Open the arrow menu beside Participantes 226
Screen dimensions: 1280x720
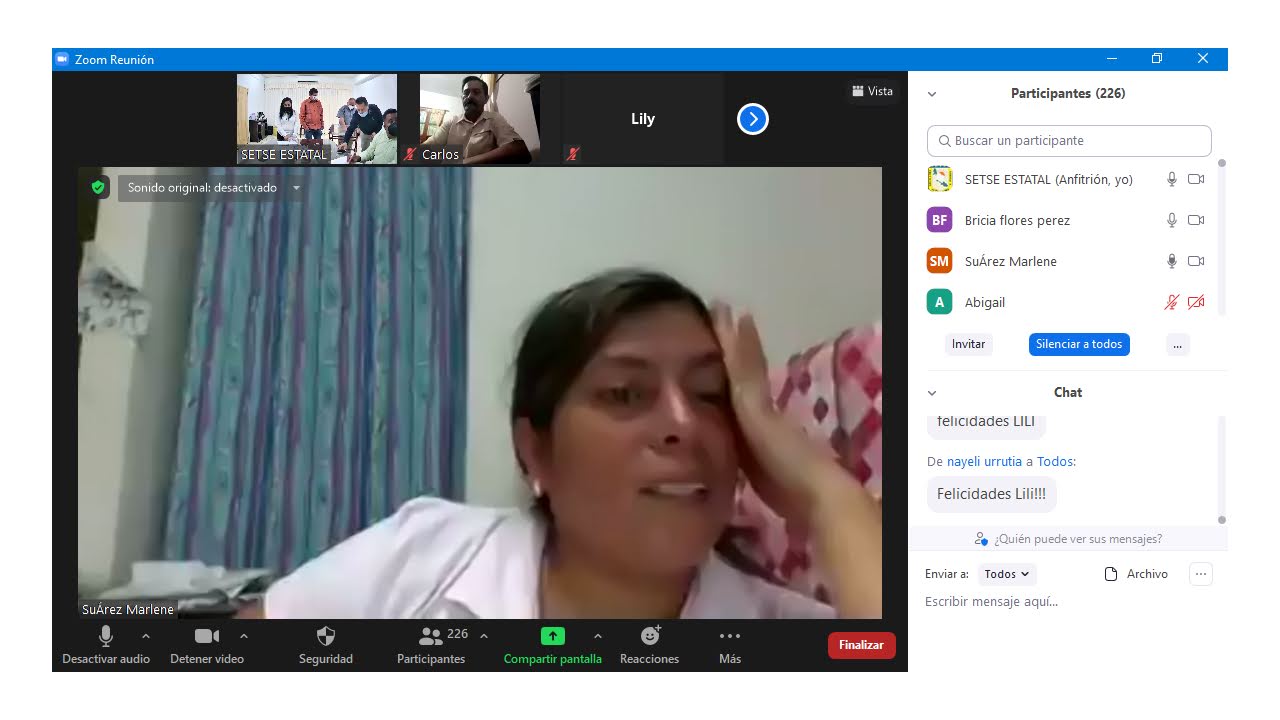coord(484,636)
